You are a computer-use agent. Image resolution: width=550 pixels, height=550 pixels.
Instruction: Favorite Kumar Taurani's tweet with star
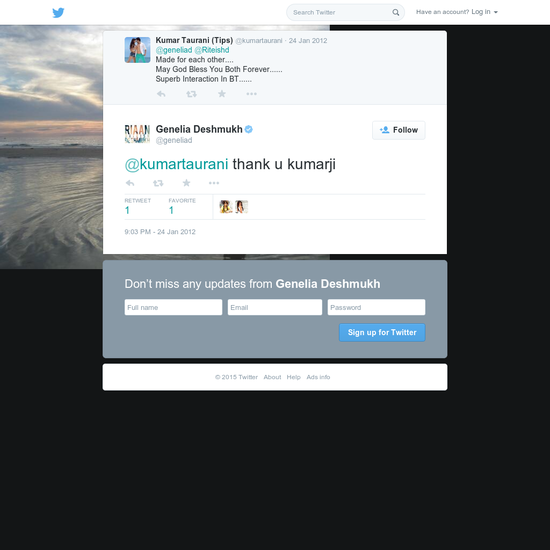pos(222,94)
